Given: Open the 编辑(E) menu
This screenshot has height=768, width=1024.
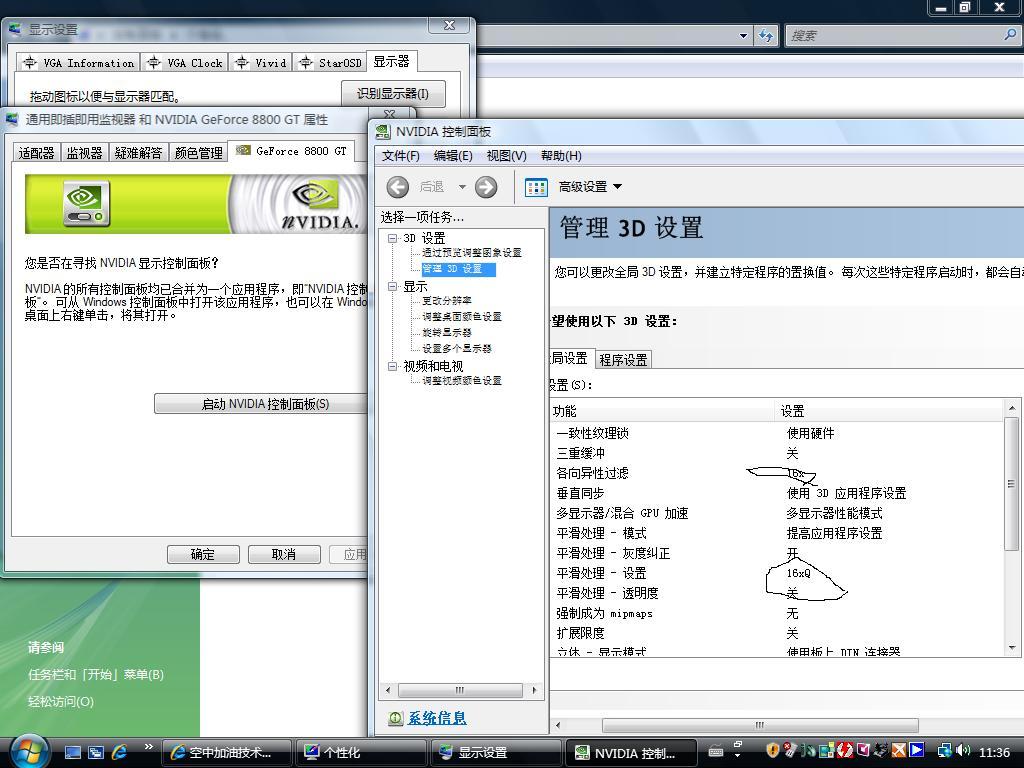Looking at the screenshot, I should [453, 156].
